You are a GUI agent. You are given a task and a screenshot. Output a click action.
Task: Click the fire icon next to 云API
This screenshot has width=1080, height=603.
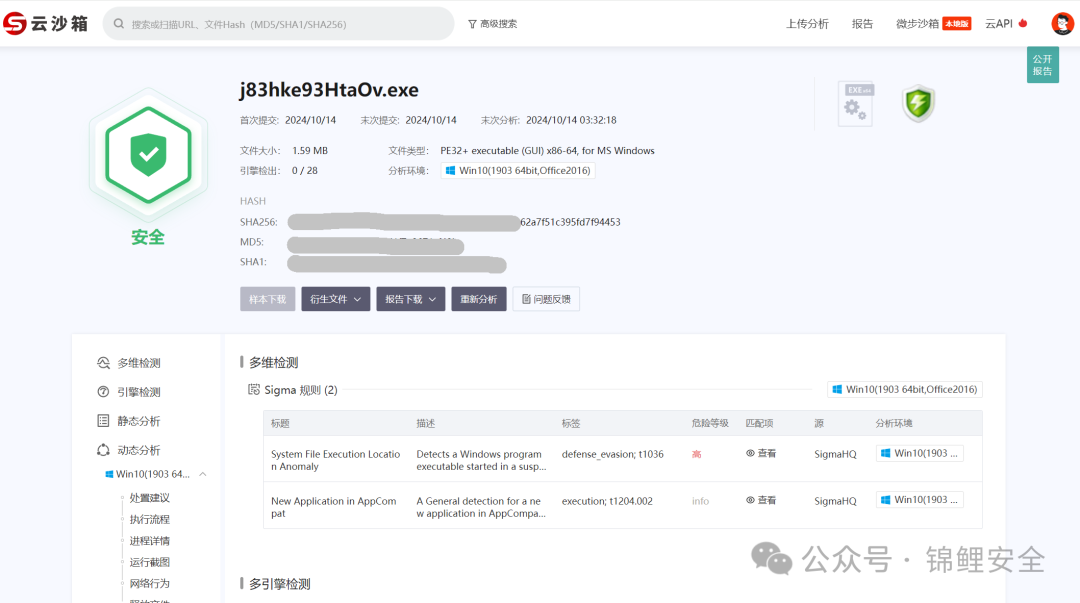[x=1023, y=23]
